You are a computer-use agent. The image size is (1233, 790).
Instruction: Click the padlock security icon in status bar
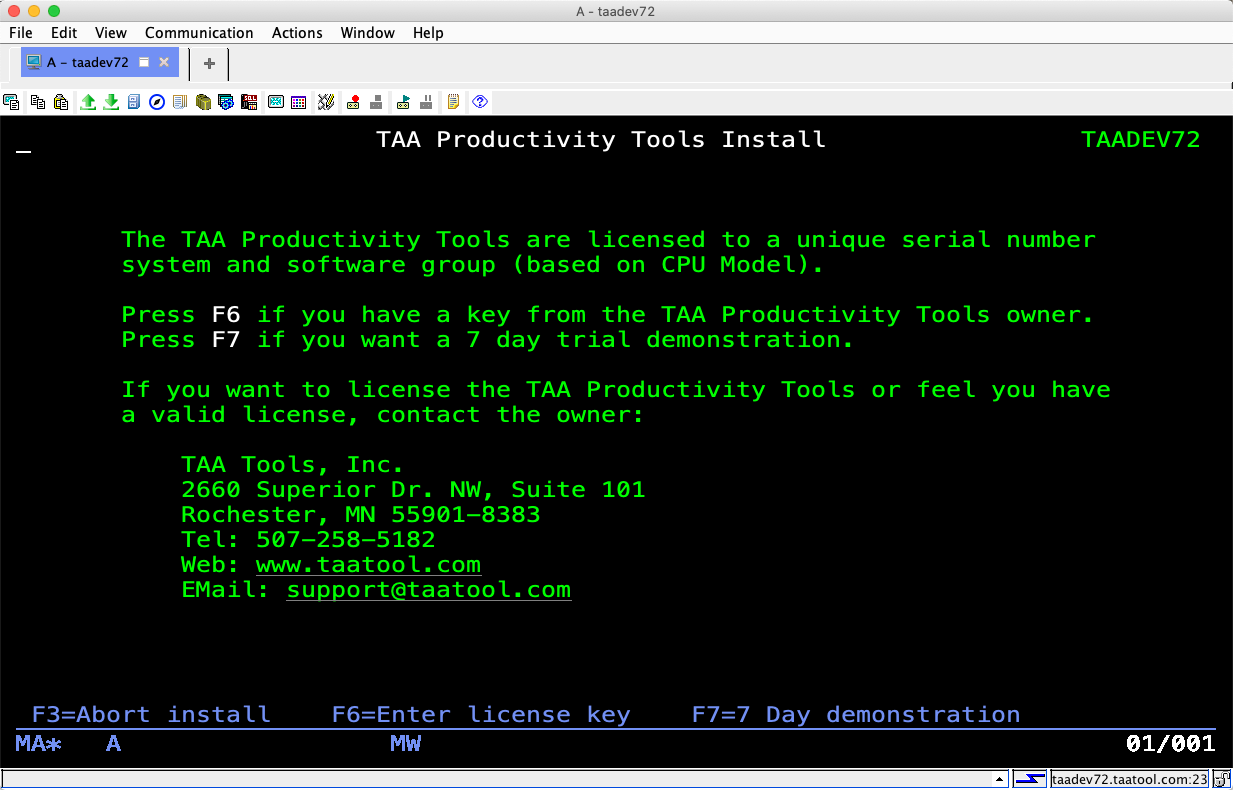tap(1222, 779)
